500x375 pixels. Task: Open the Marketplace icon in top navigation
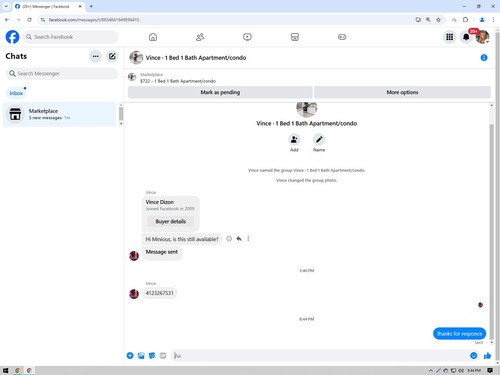295,37
